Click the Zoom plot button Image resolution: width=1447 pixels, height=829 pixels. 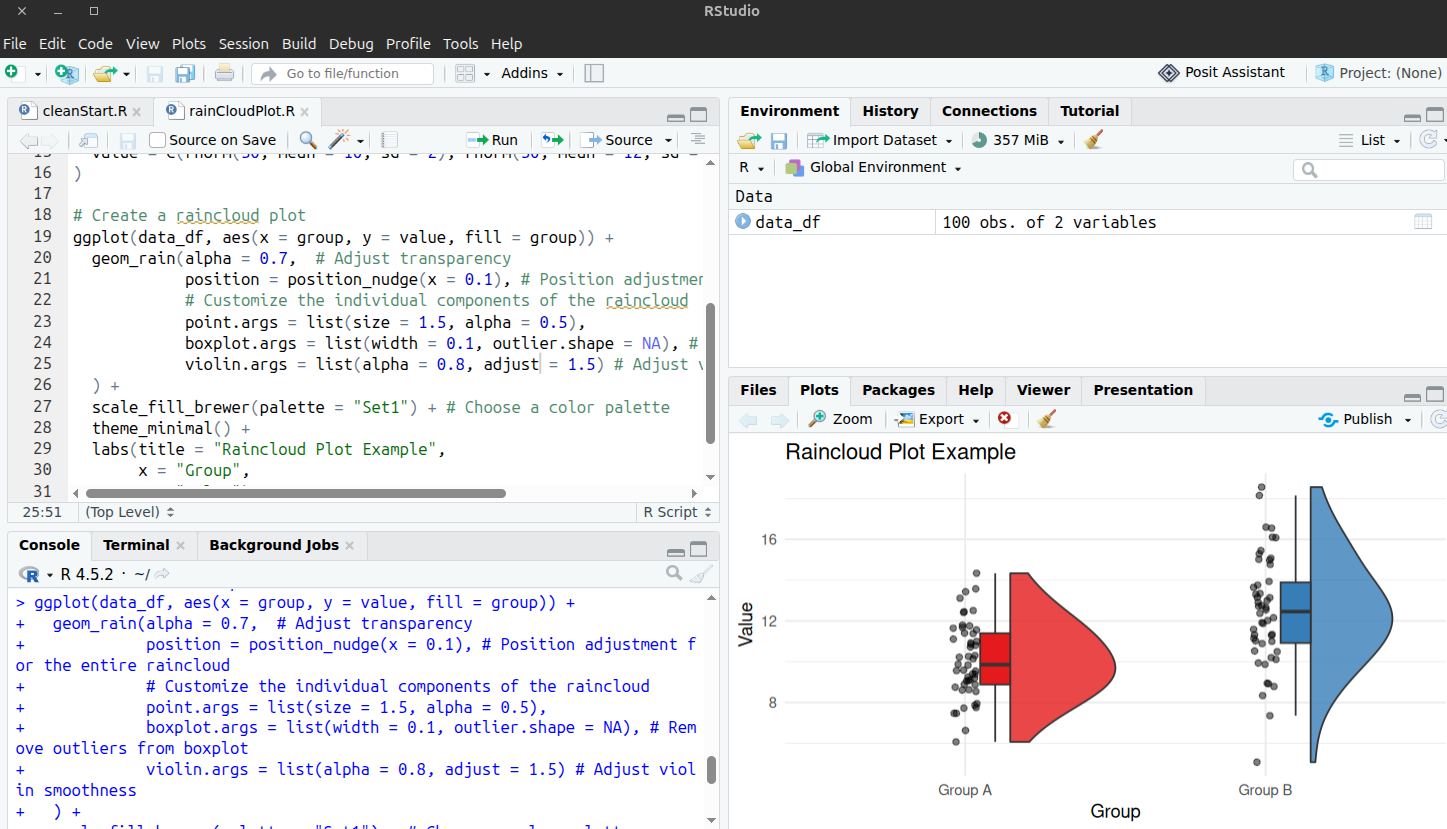841,419
